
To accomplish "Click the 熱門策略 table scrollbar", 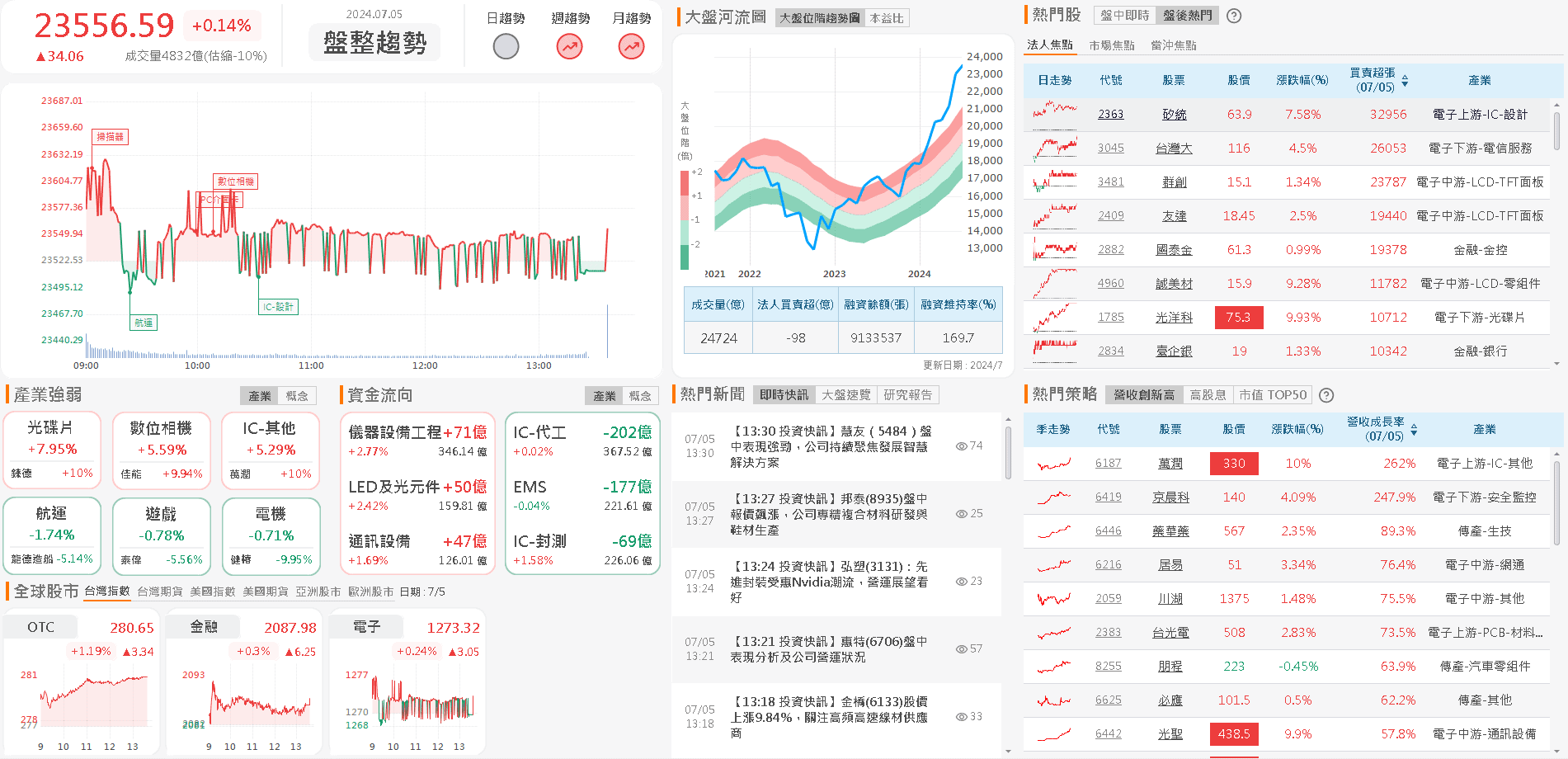I will 1556,503.
